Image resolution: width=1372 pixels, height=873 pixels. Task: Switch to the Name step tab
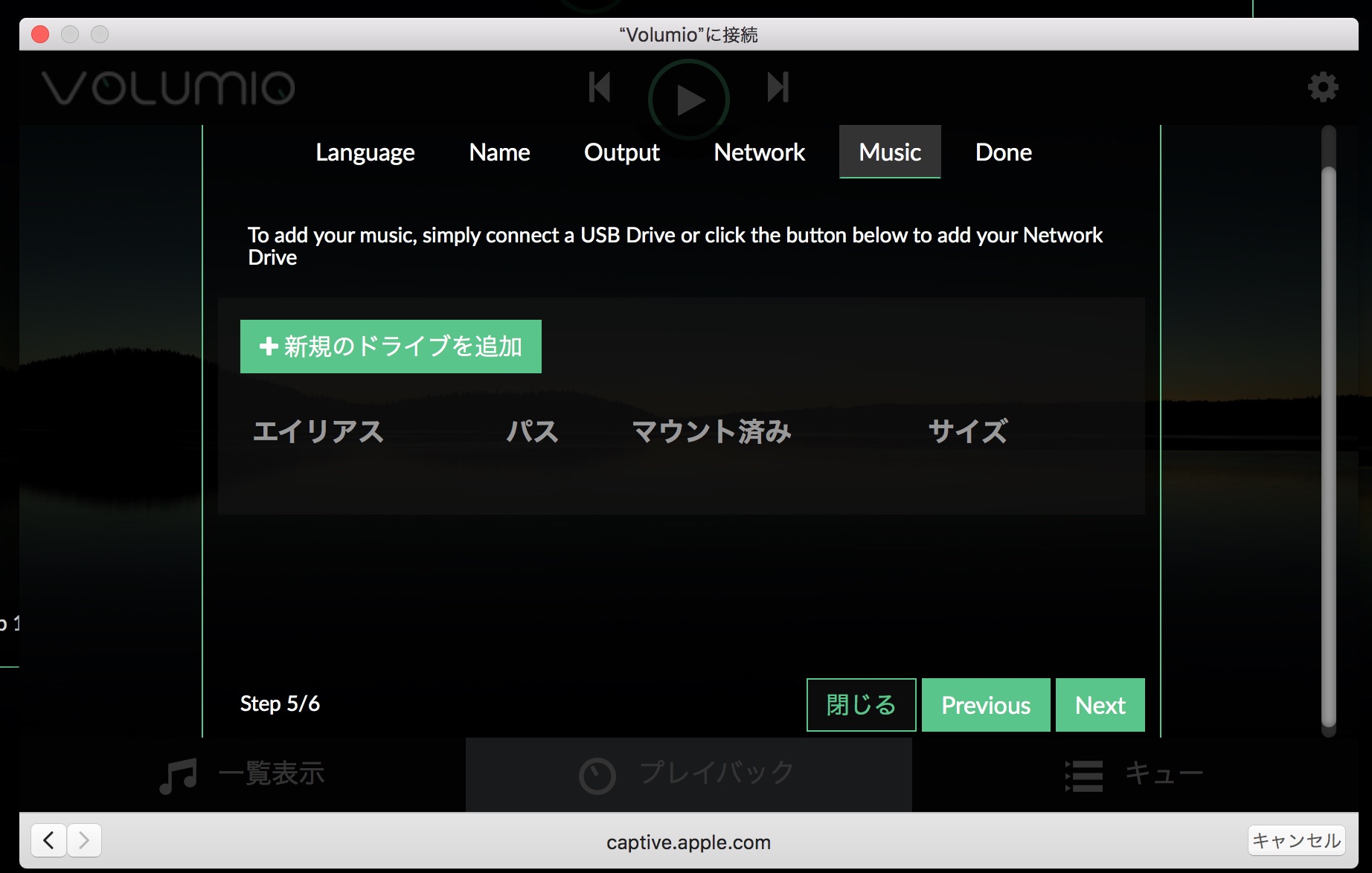click(x=499, y=152)
